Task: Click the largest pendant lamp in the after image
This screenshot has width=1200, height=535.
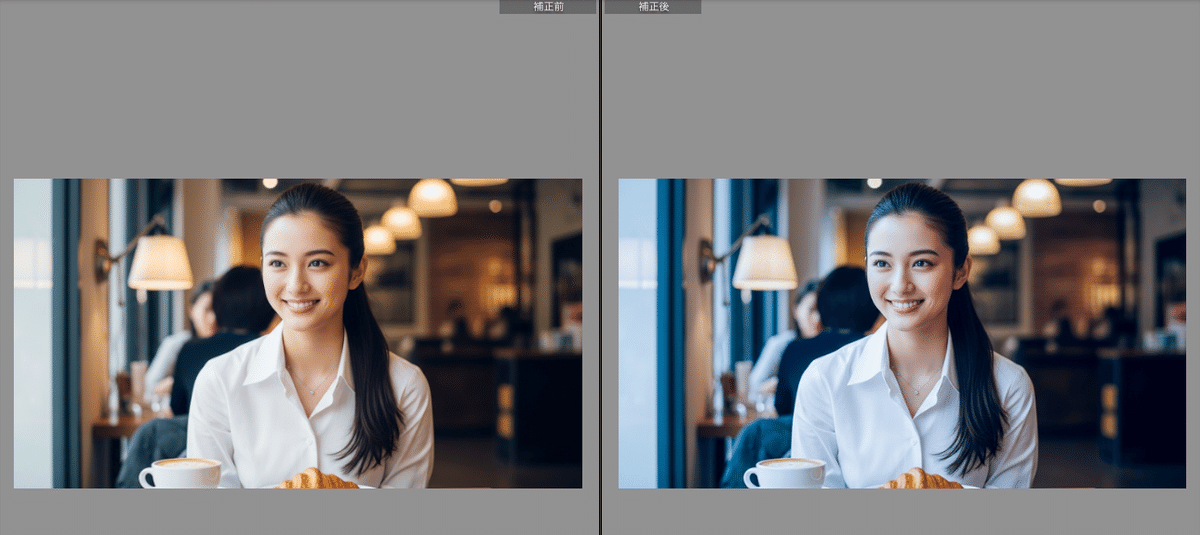Action: tap(1037, 198)
